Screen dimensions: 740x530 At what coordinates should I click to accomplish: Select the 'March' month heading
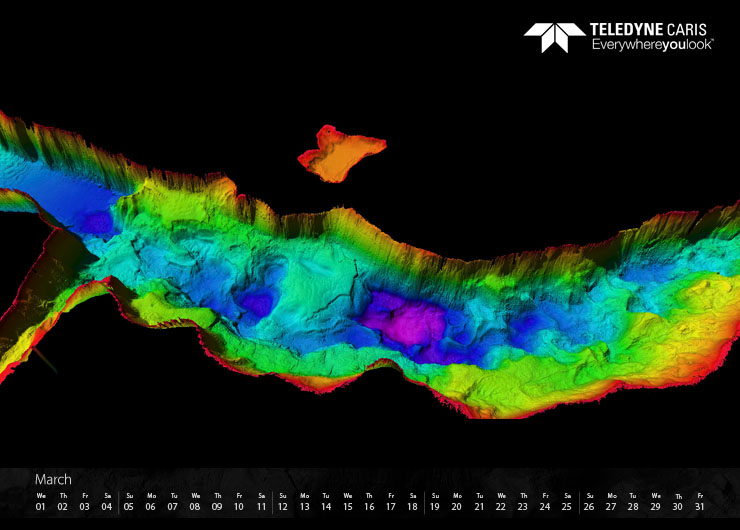pyautogui.click(x=53, y=480)
